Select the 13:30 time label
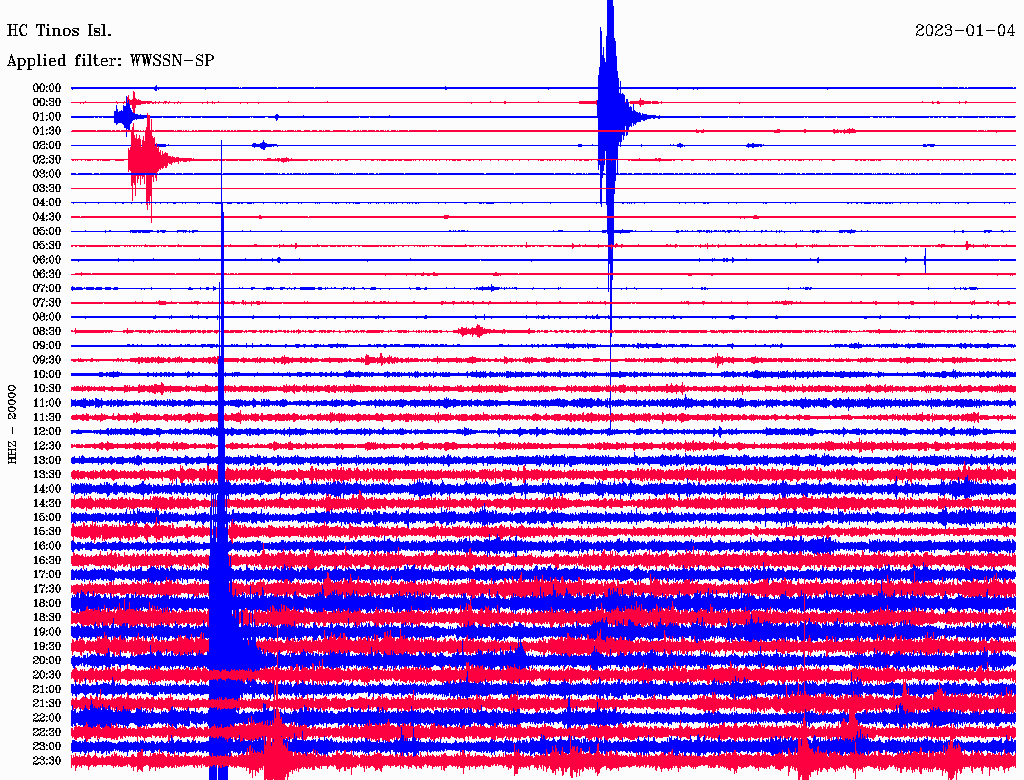Screen dimensions: 1024x780 (x=47, y=474)
